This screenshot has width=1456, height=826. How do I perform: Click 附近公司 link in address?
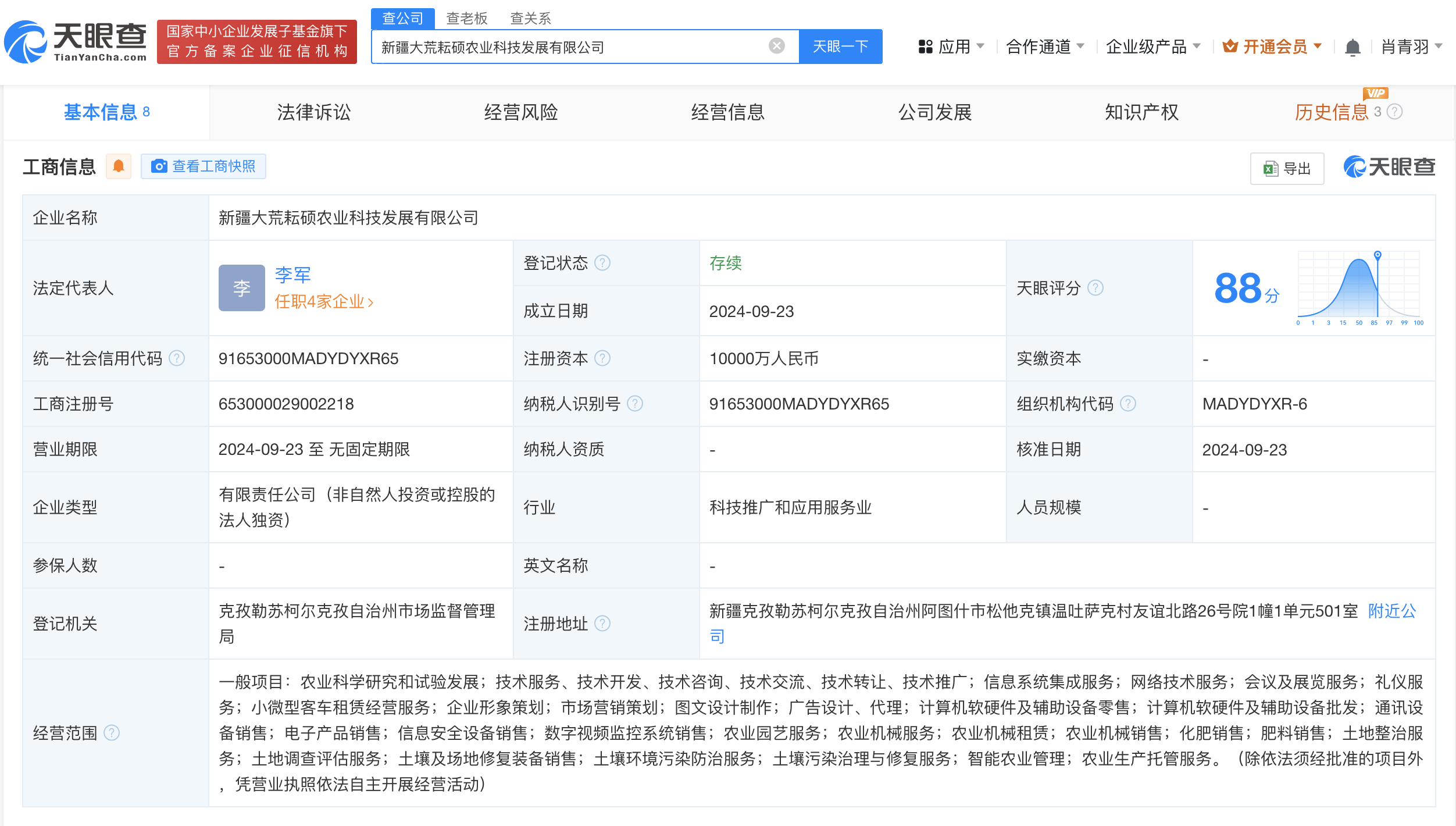[1392, 611]
